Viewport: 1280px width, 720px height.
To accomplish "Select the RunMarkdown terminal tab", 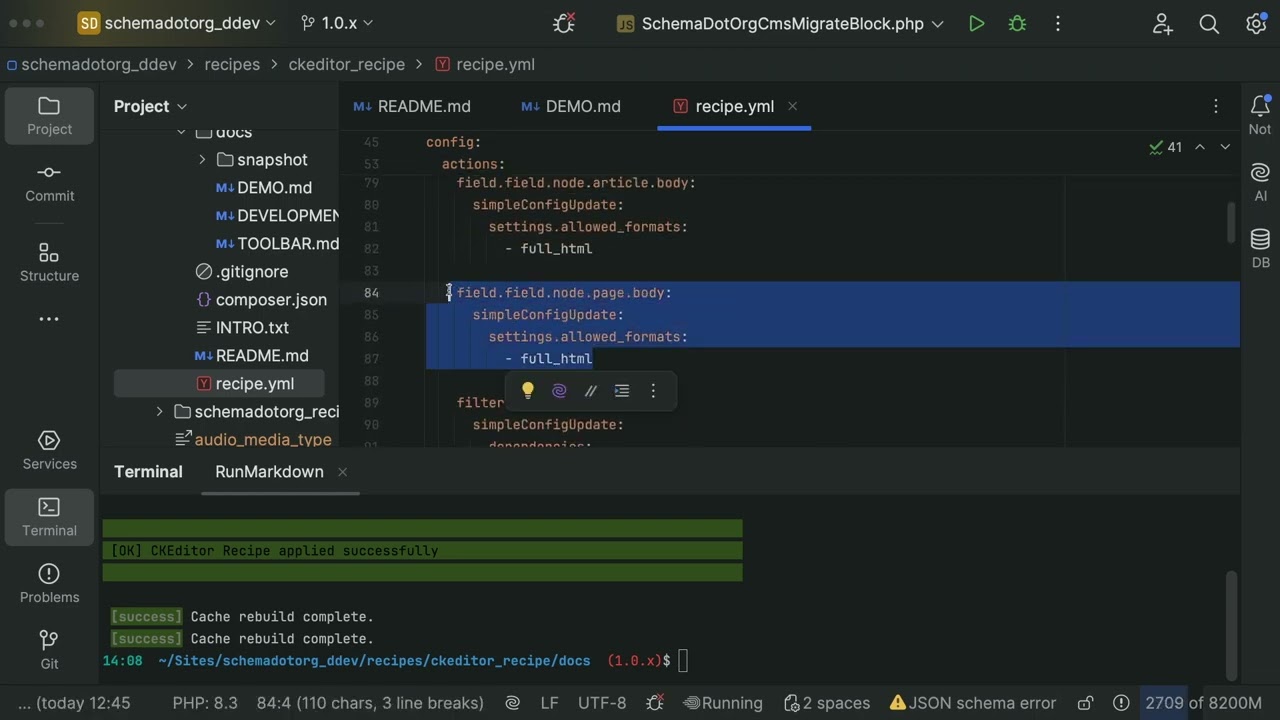I will pos(269,472).
